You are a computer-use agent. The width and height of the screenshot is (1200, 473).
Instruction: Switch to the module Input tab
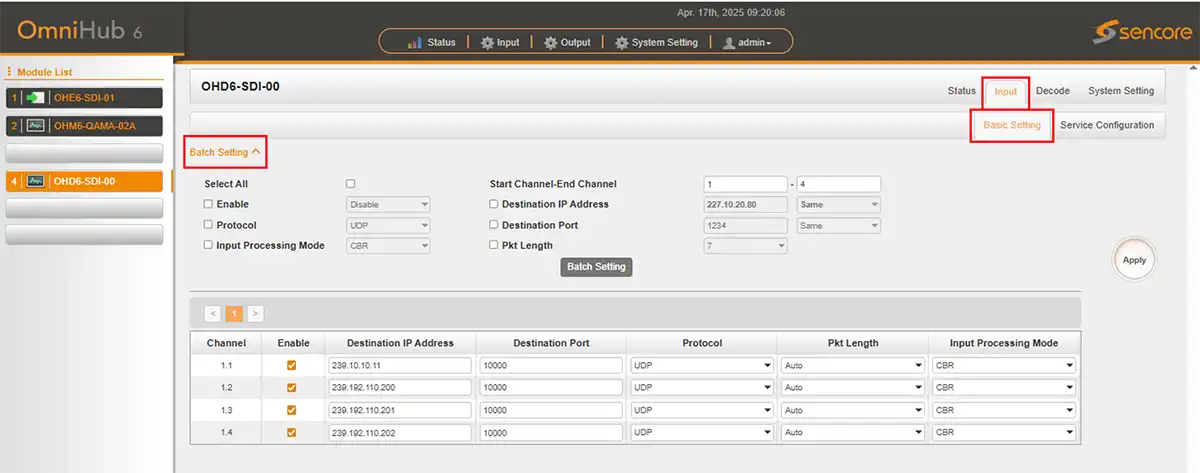click(1006, 92)
